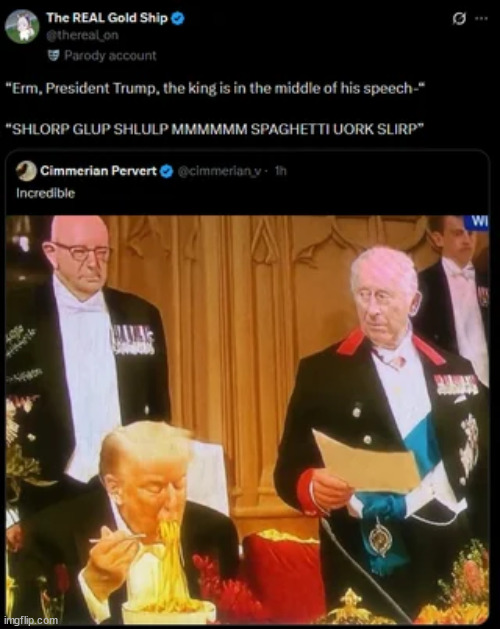Open the banquet image in the quoted post
Screen dimensions: 500x629
click(247, 419)
